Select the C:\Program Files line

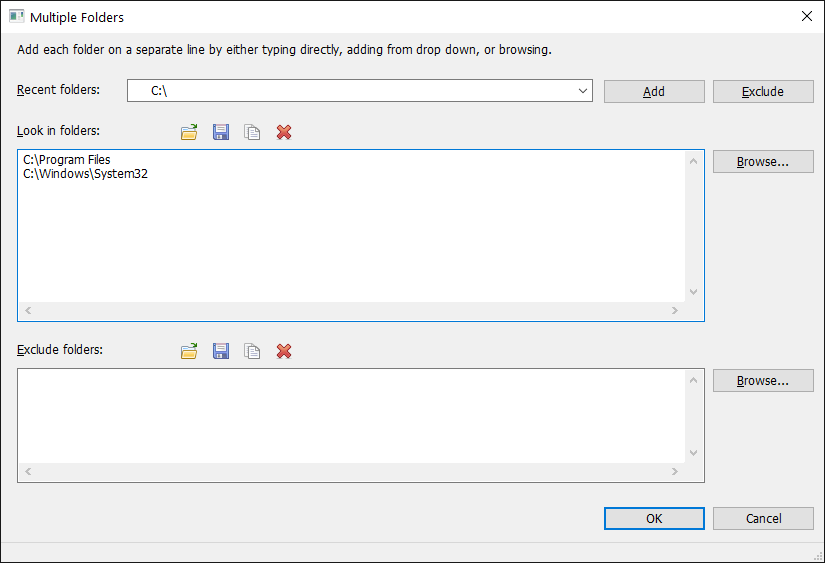[67, 159]
